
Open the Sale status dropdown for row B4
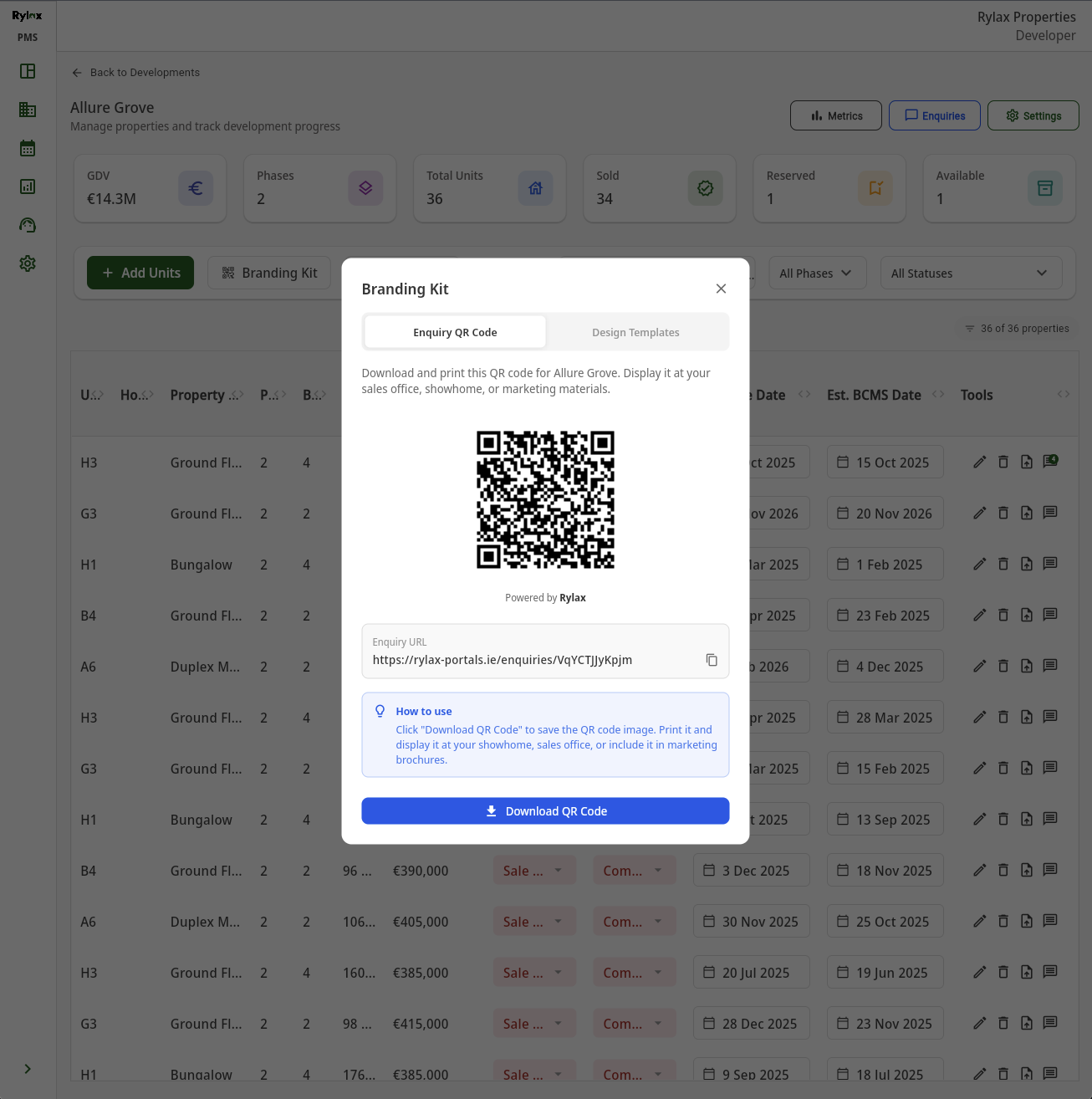(x=533, y=871)
